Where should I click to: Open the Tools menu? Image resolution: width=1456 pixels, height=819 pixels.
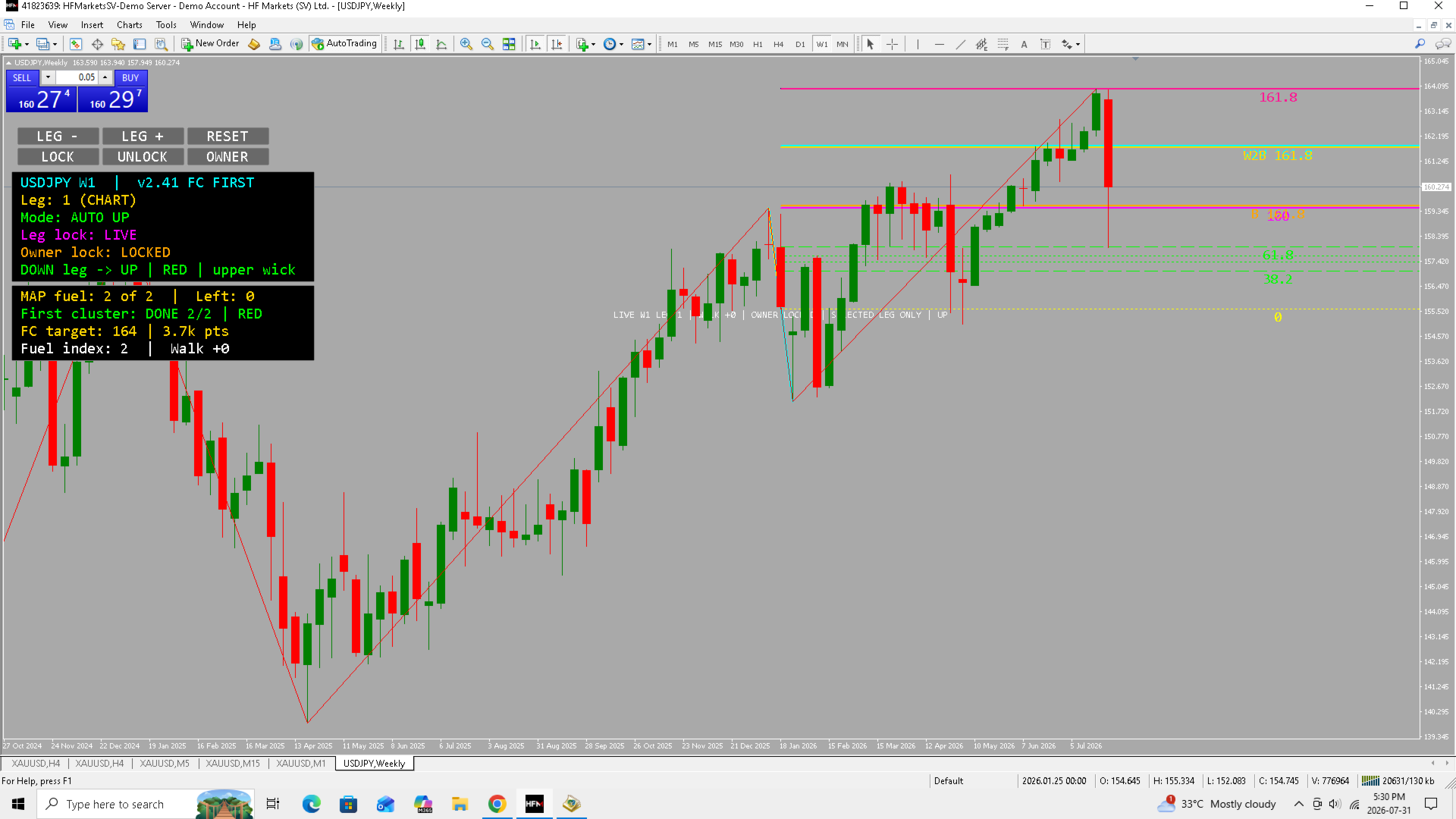pos(166,25)
